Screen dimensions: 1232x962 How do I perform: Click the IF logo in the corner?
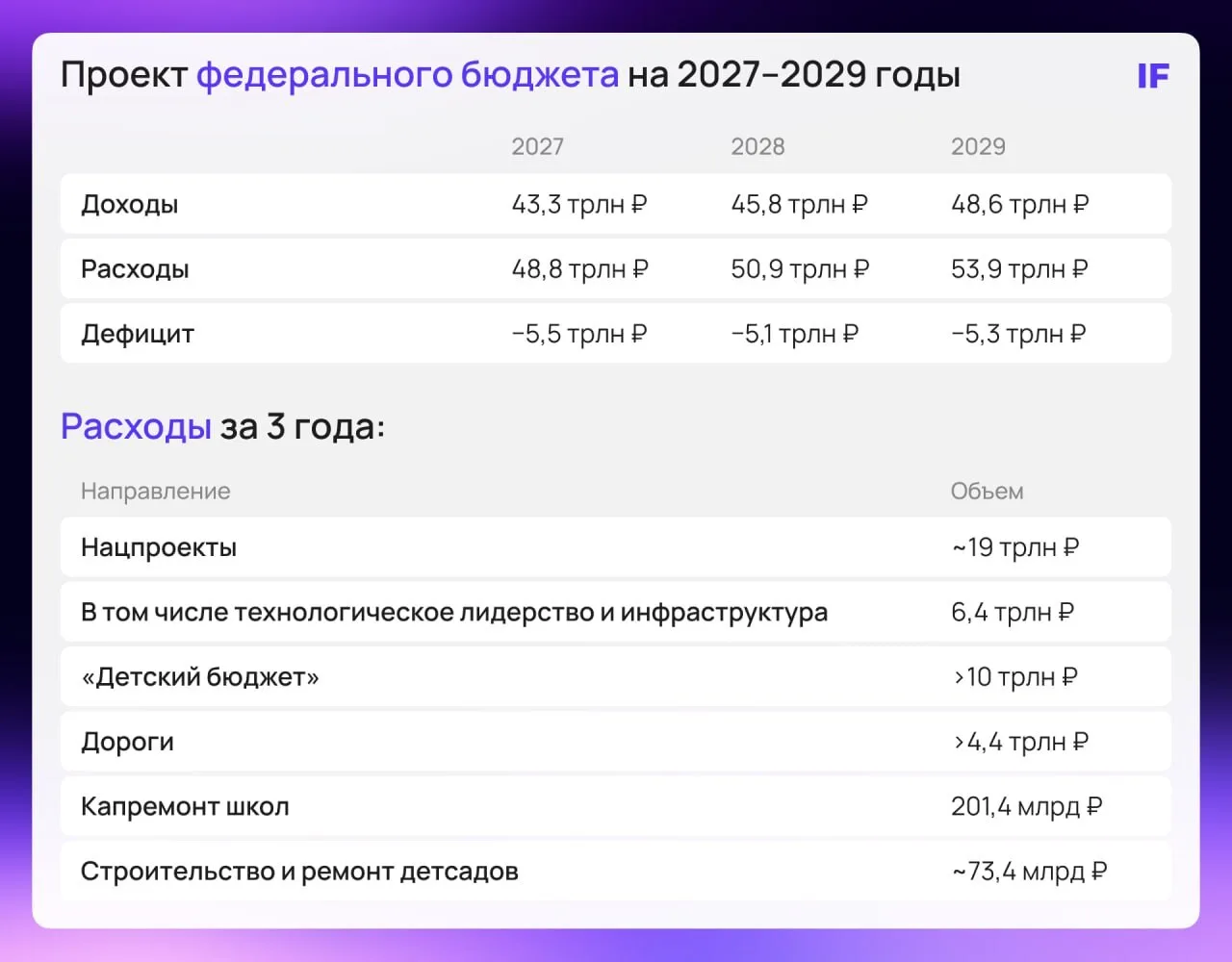click(1153, 76)
